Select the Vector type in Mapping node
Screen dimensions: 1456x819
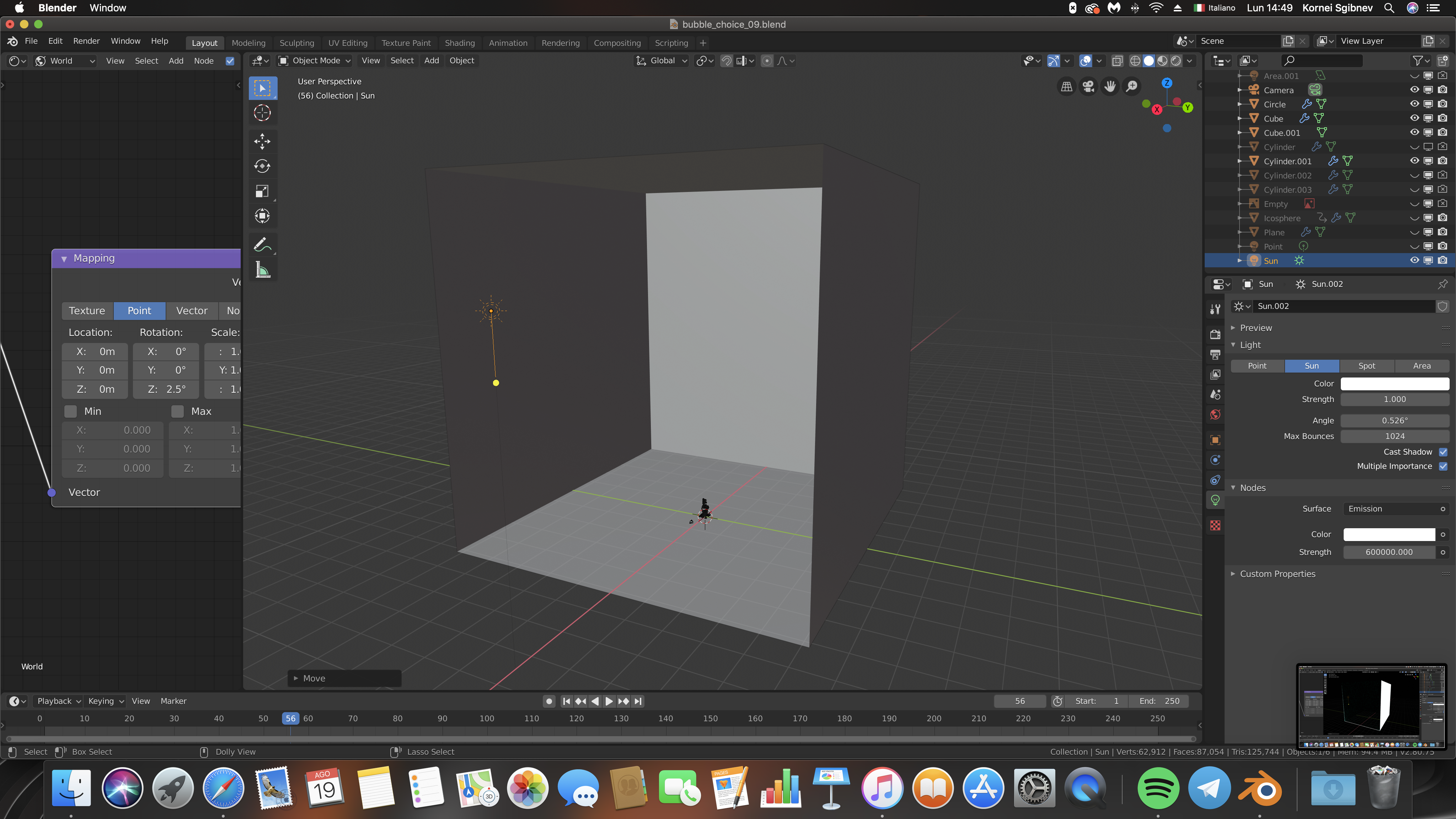[x=192, y=310]
